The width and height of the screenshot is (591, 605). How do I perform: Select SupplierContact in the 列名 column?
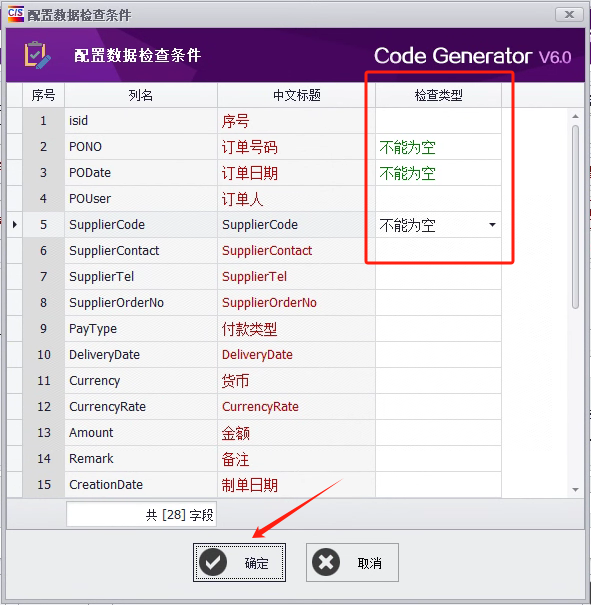pos(141,251)
